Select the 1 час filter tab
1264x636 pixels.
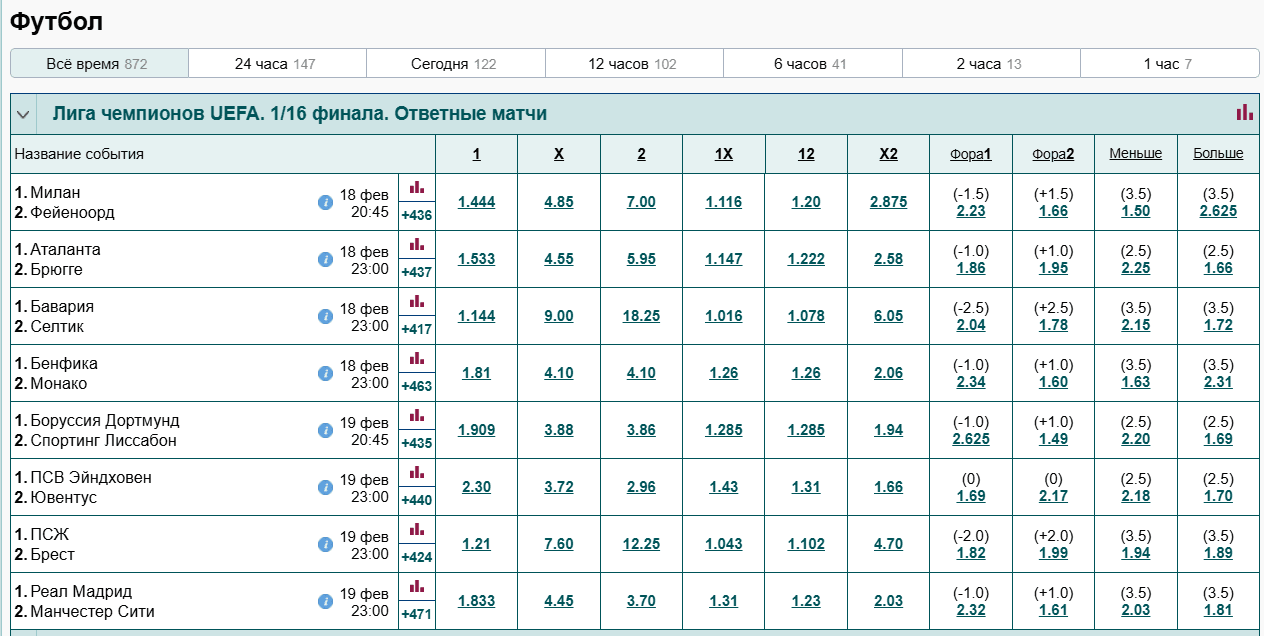coord(1168,64)
